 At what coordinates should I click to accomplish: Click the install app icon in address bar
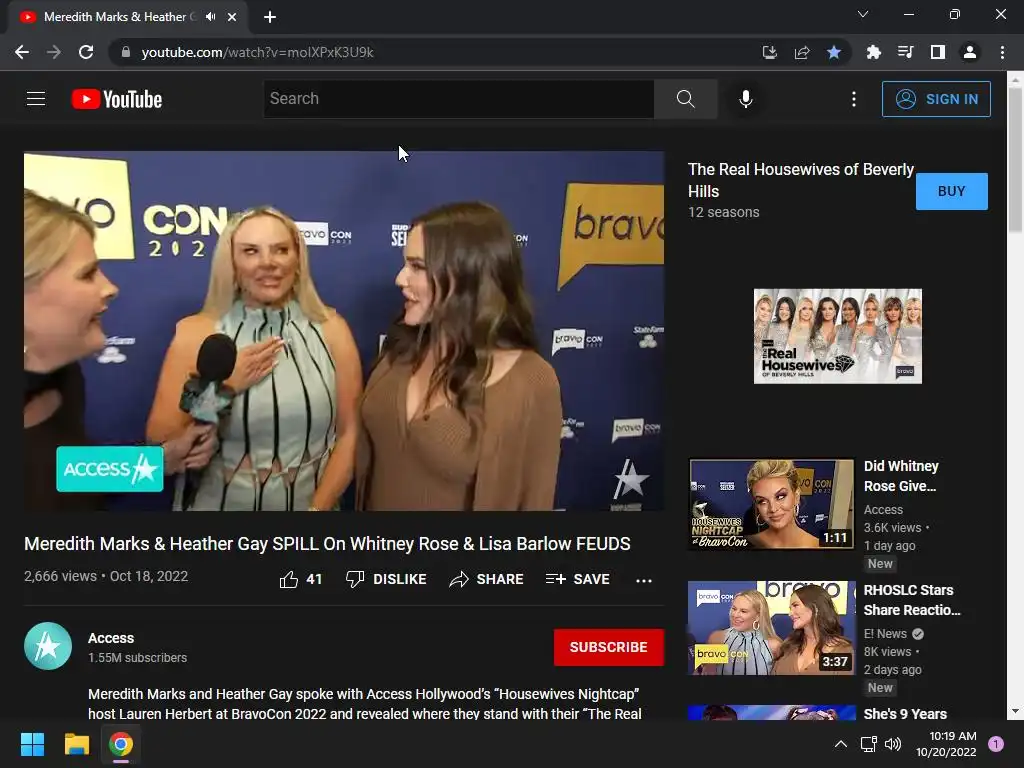pyautogui.click(x=770, y=52)
